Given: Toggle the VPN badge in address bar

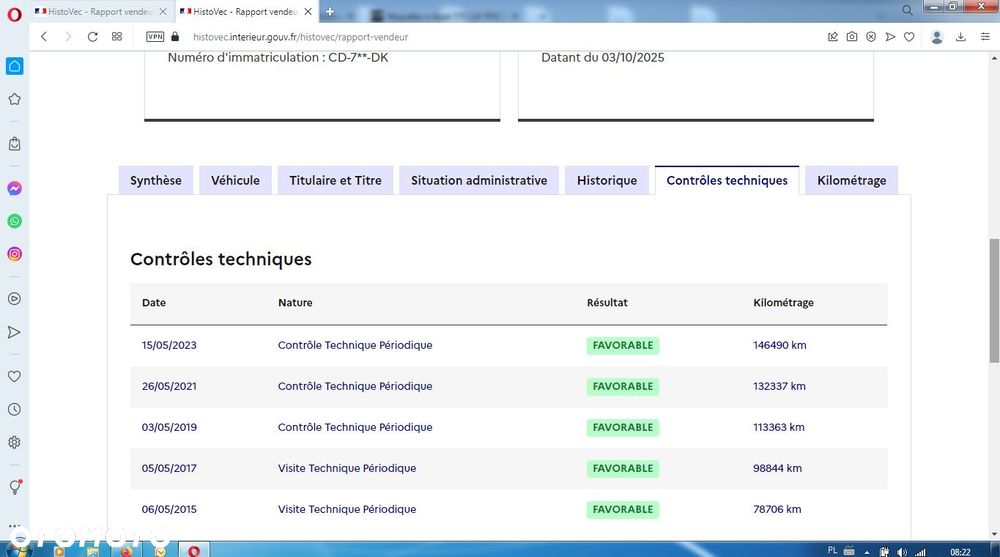Looking at the screenshot, I should pos(155,37).
